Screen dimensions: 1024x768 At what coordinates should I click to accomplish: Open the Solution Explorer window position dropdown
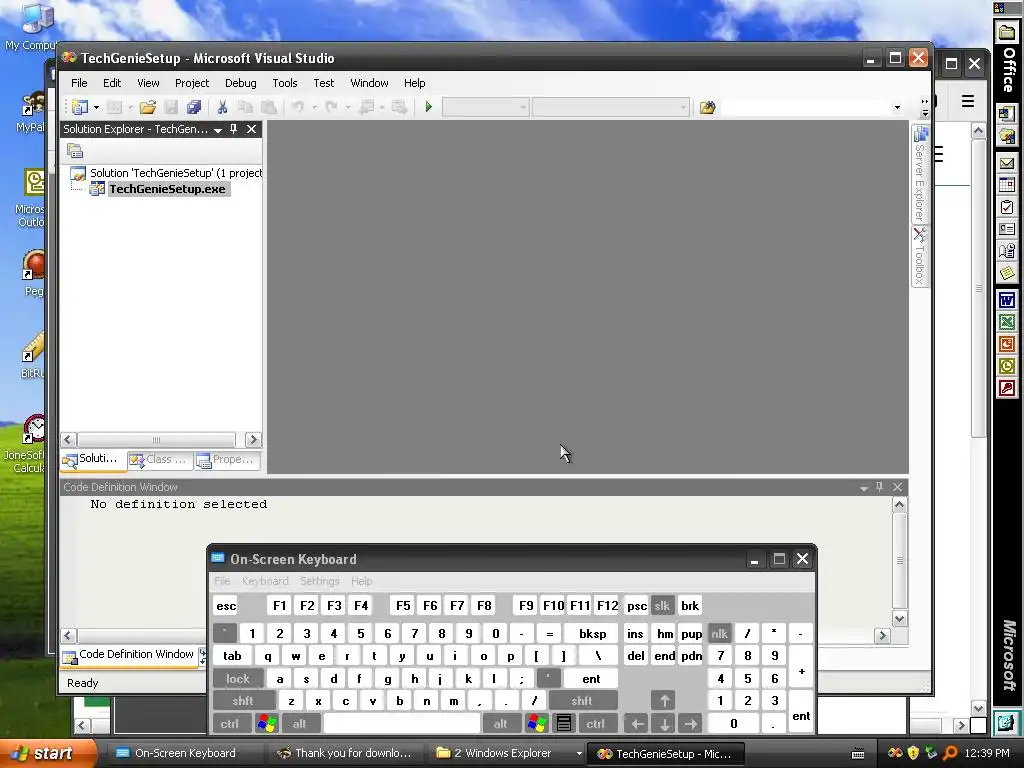pos(218,129)
